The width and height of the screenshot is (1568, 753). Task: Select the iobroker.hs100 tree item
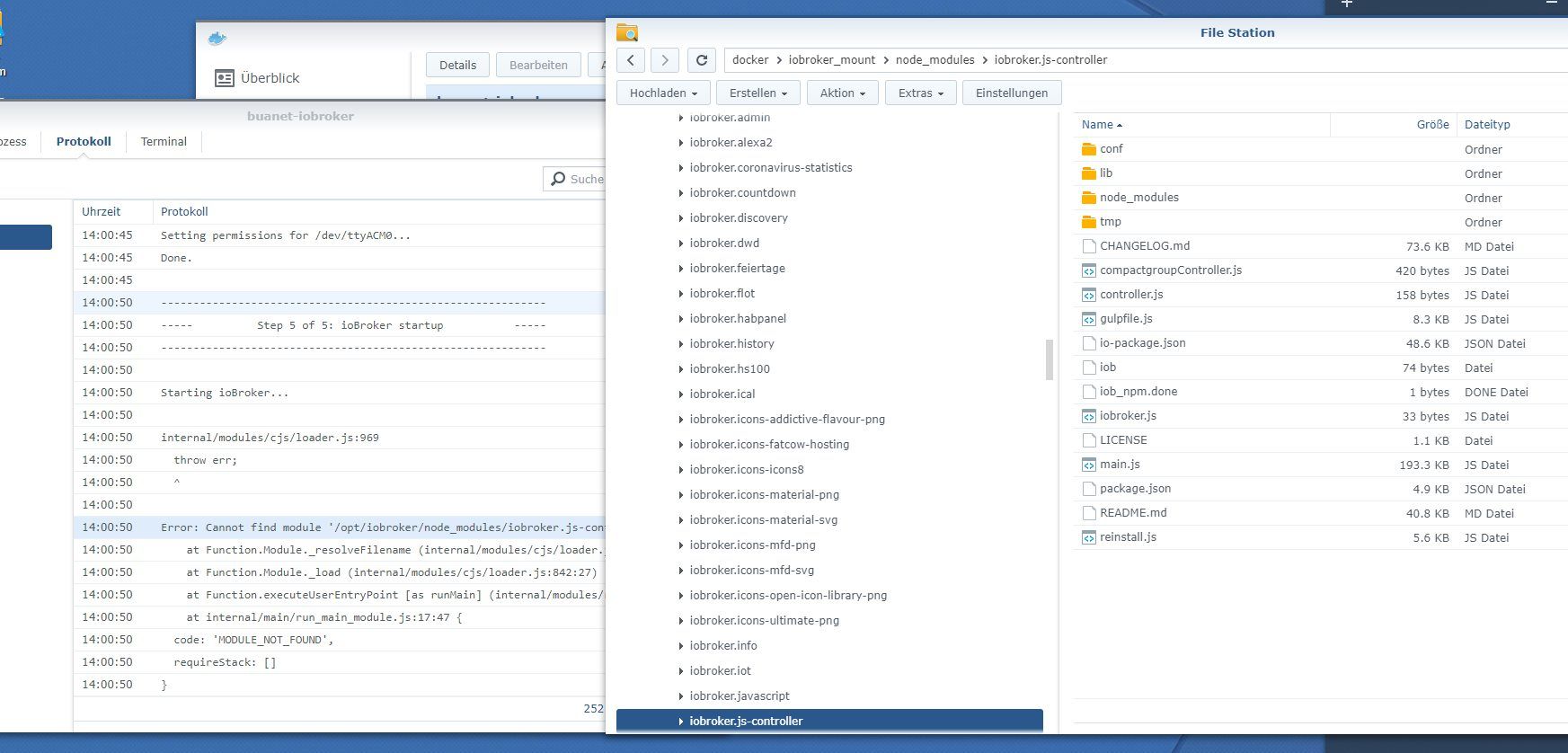tap(730, 369)
